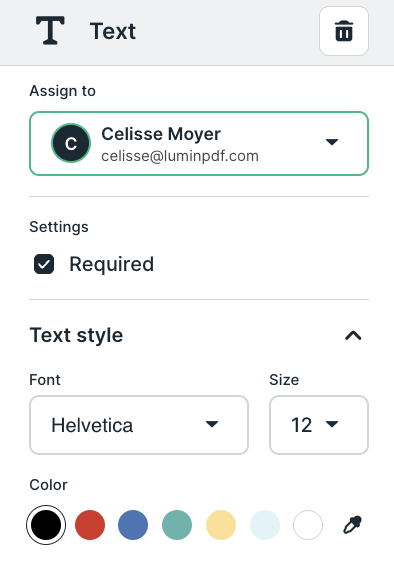394x566 pixels.
Task: Open the Assign to recipient dropdown
Action: pos(199,144)
